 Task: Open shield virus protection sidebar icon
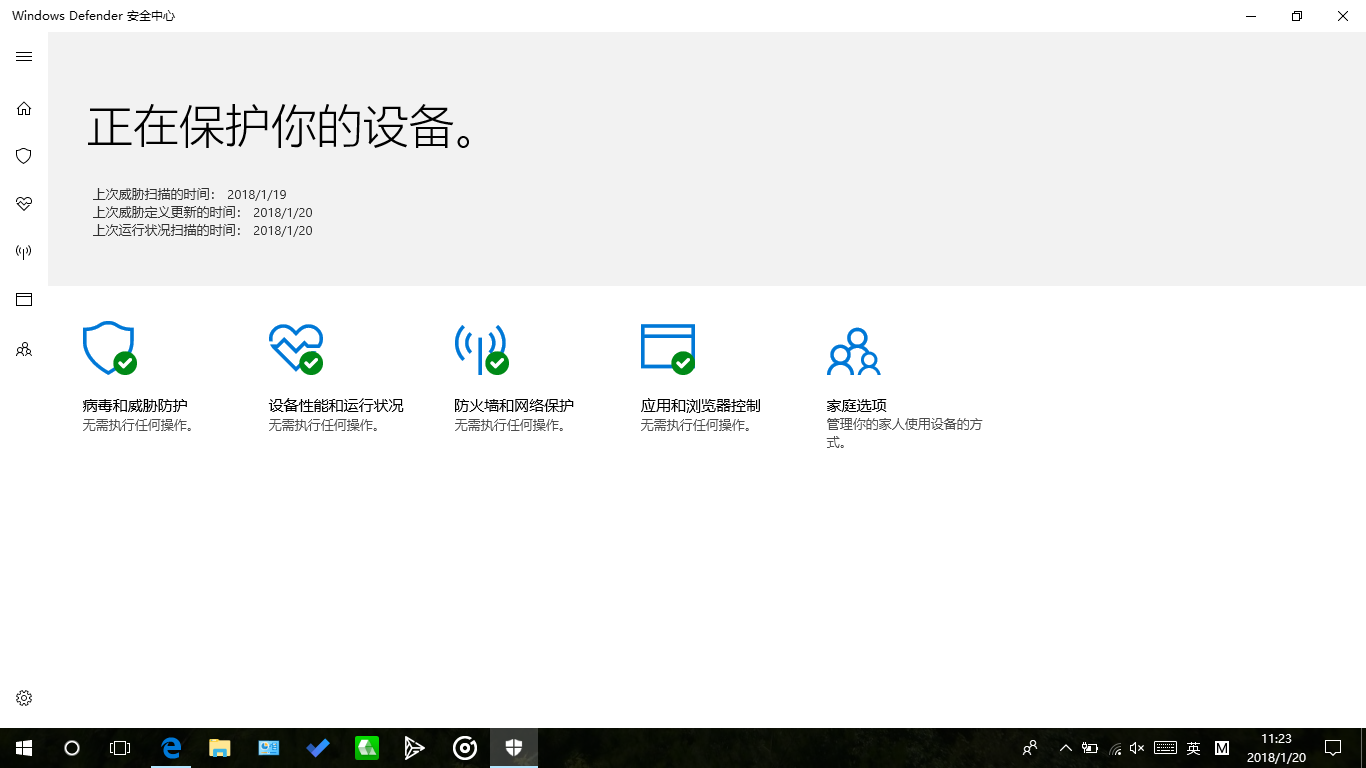tap(24, 156)
